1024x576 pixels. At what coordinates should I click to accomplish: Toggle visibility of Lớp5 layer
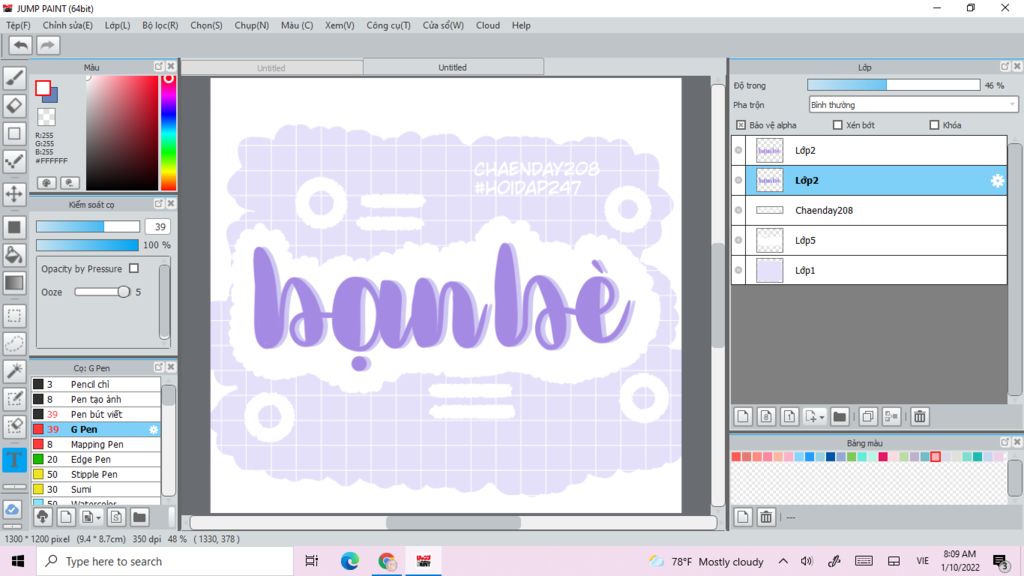[x=739, y=240]
